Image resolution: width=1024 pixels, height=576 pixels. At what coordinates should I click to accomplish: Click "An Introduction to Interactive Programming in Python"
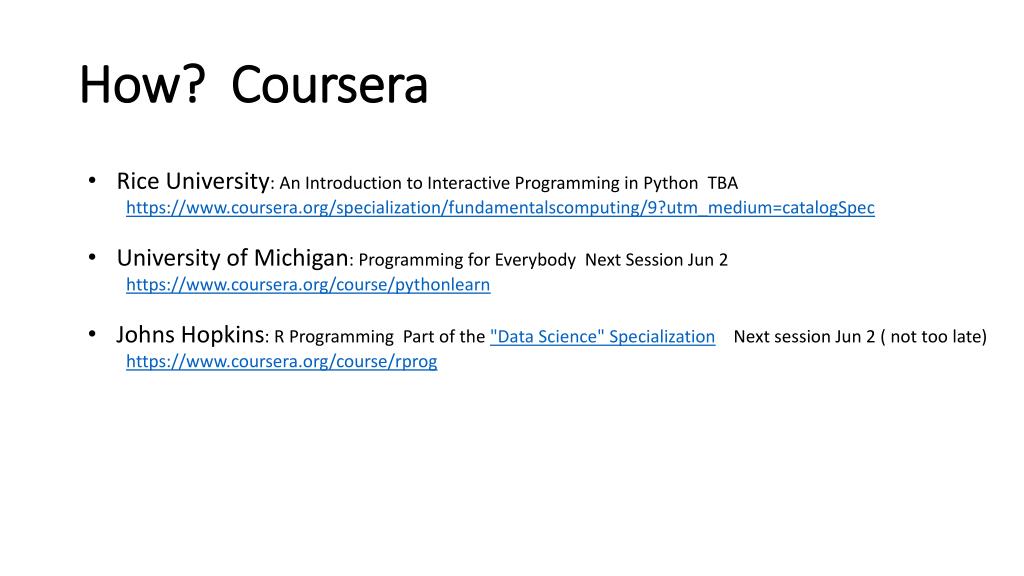tap(488, 184)
